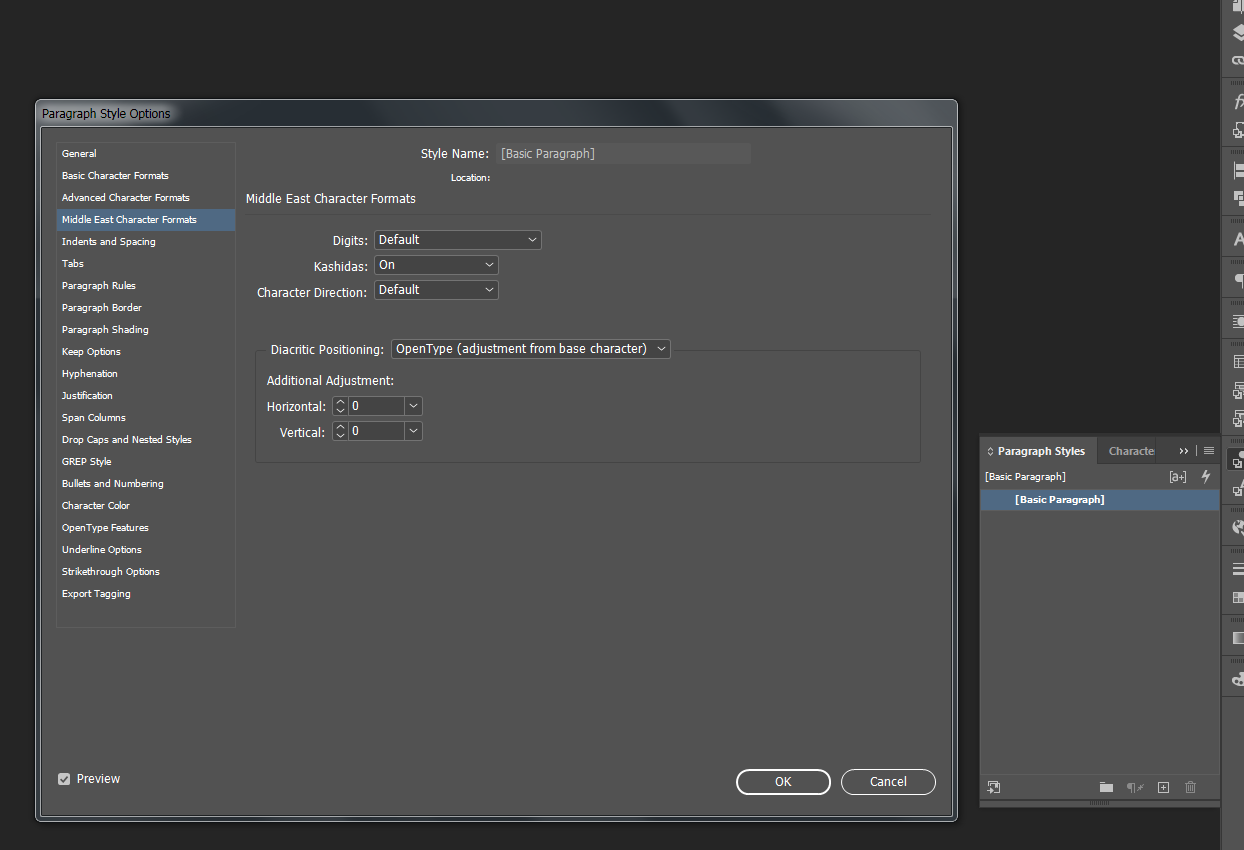Click the Create New Style plus icon

[x=1163, y=787]
